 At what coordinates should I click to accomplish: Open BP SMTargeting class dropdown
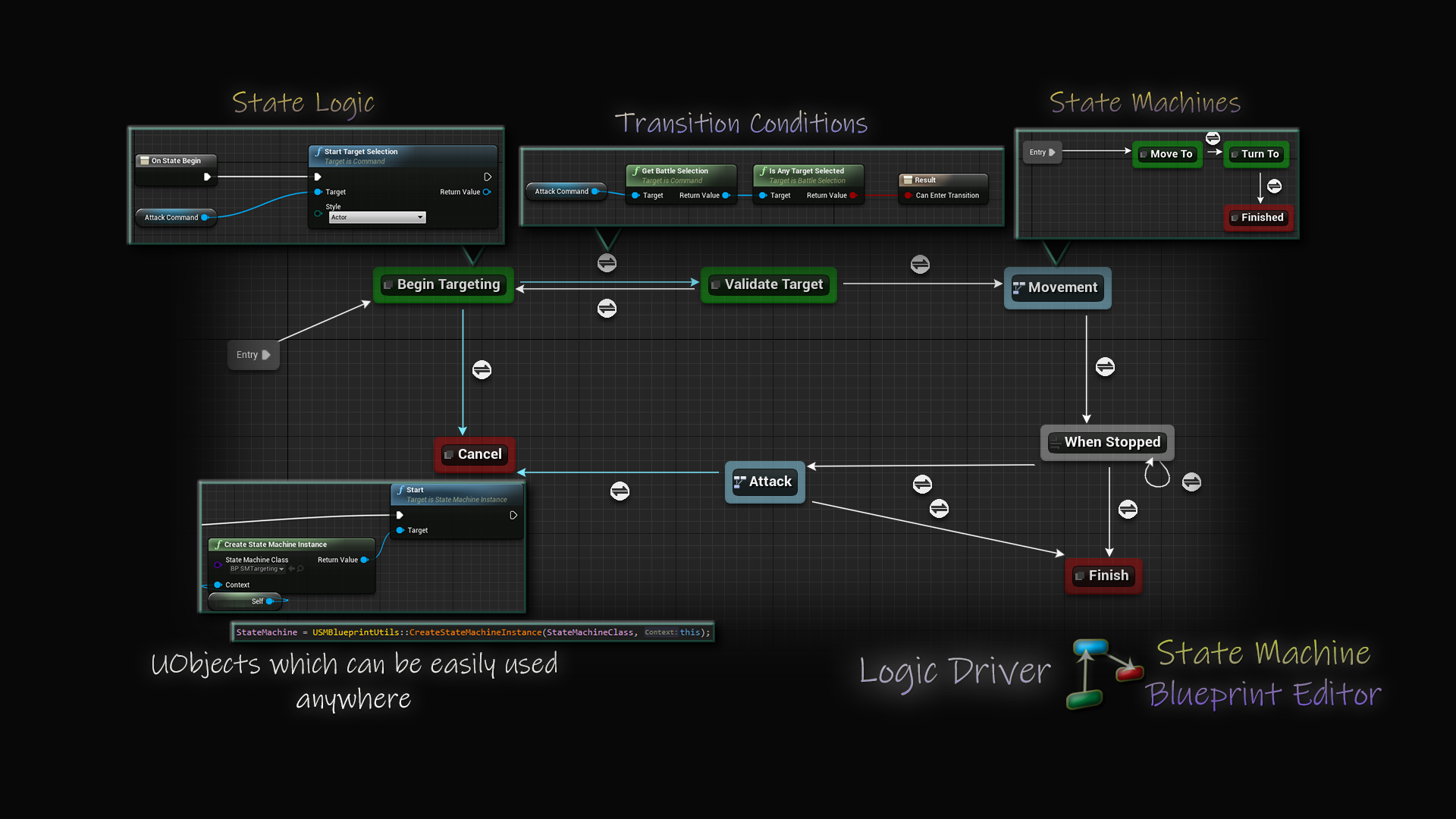point(258,569)
